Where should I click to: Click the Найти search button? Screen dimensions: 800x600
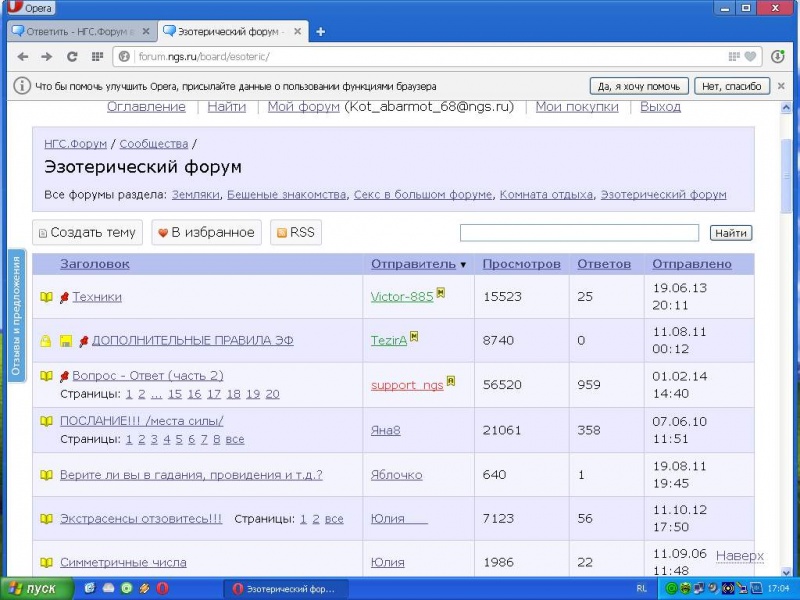click(731, 233)
